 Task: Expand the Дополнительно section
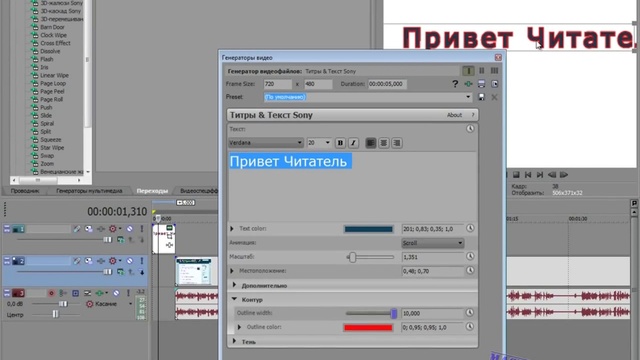pos(234,285)
